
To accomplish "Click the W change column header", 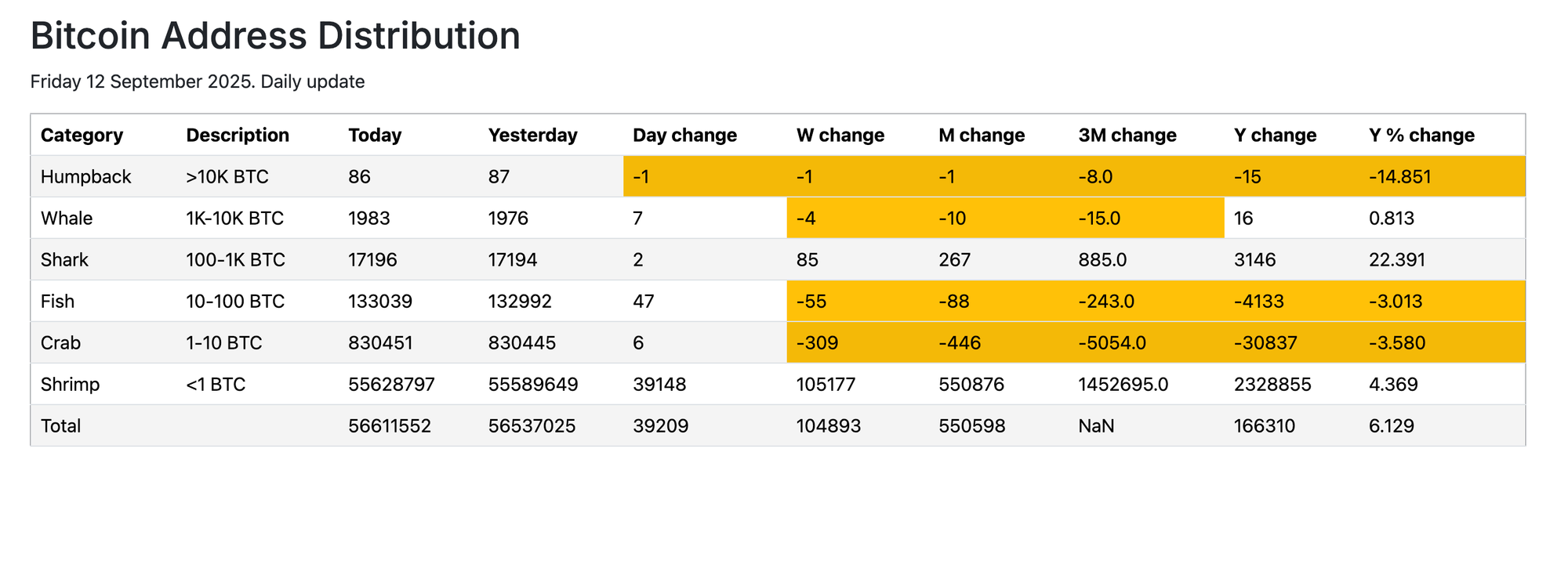I will point(840,136).
